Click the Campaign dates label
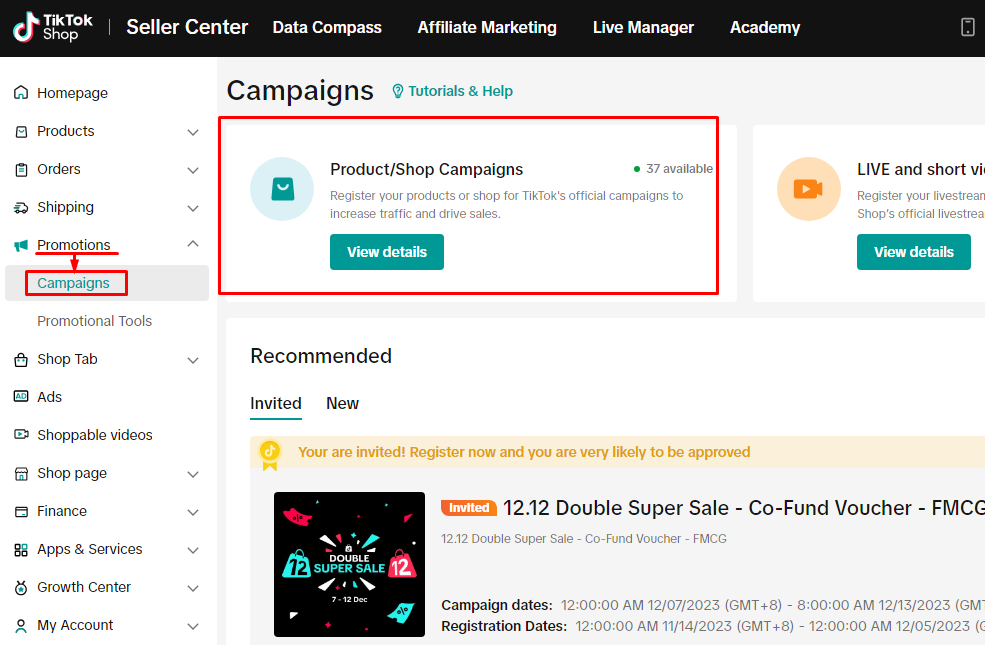The image size is (985, 645). (x=497, y=605)
